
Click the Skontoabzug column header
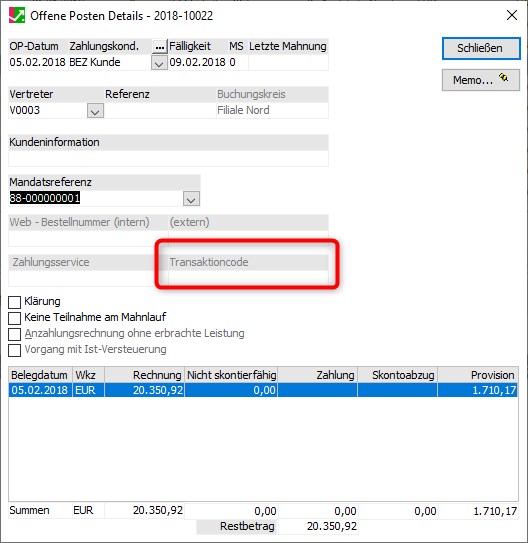point(397,375)
